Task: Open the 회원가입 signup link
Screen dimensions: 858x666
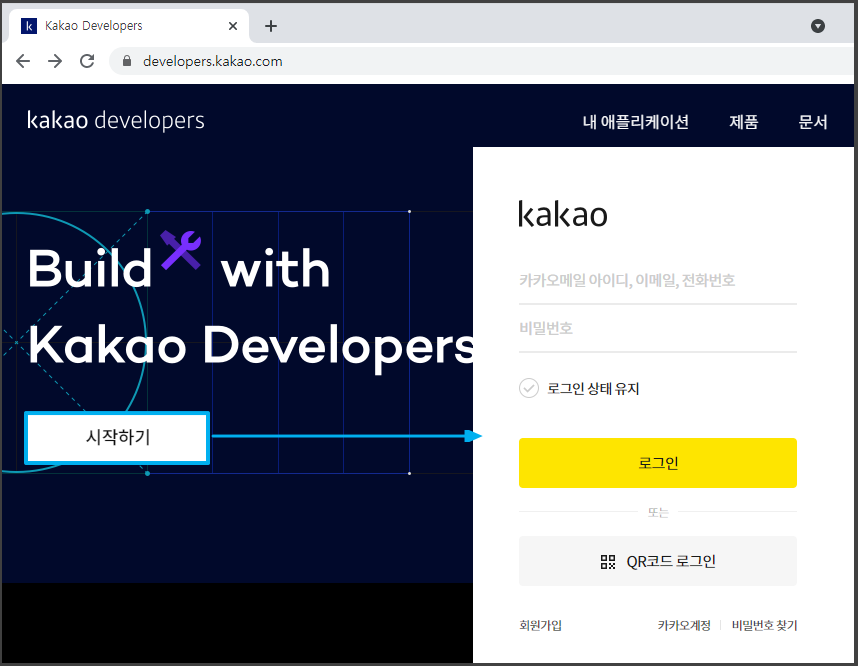Action: 540,624
